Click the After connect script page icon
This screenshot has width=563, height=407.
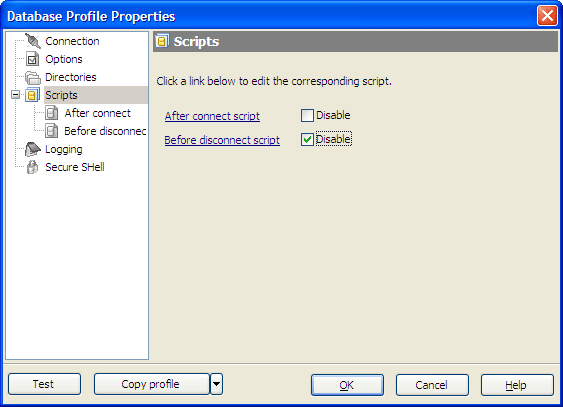point(52,113)
